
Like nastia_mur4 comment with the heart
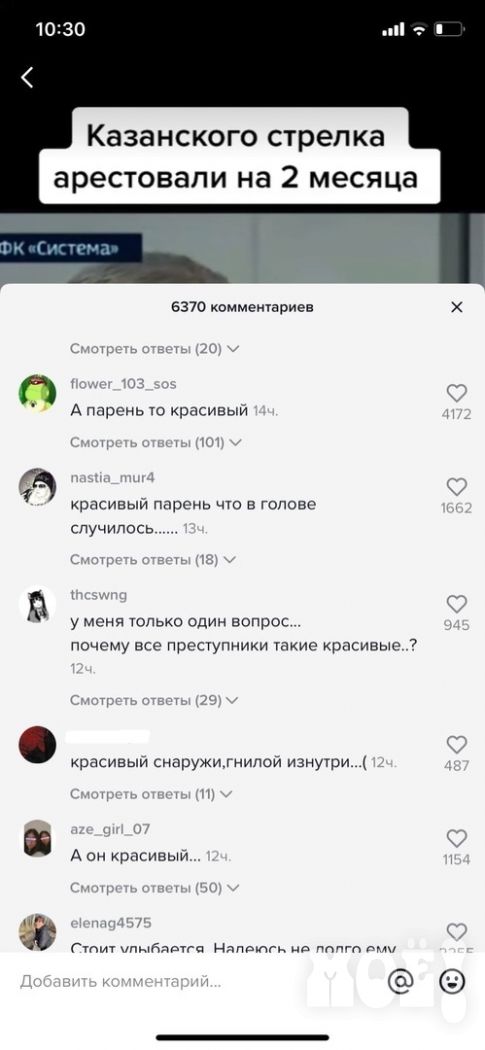pos(457,487)
